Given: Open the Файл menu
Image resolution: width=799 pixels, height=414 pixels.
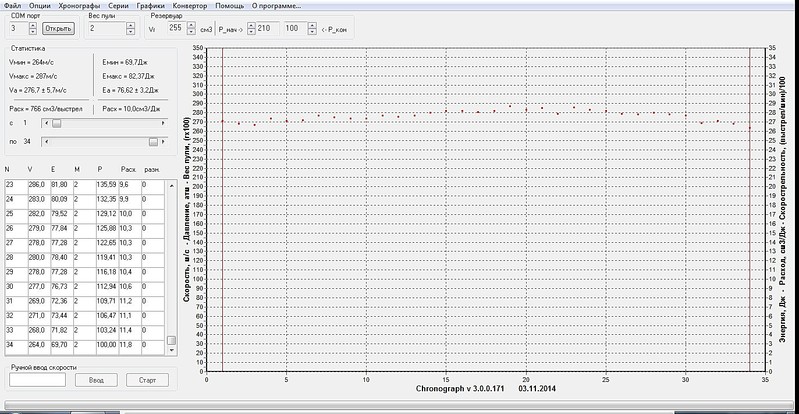Looking at the screenshot, I should coord(12,7).
